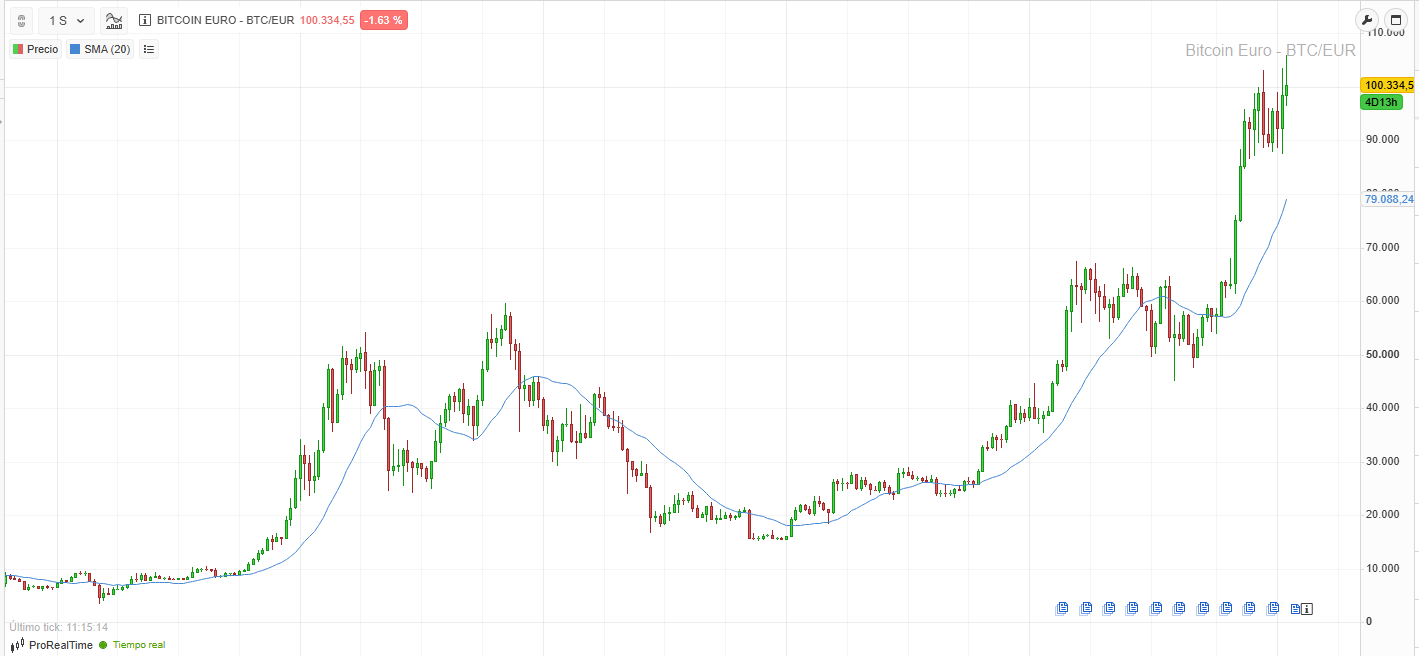Click the yellow 100.334,5 price label
The image size is (1419, 656).
point(1387,85)
